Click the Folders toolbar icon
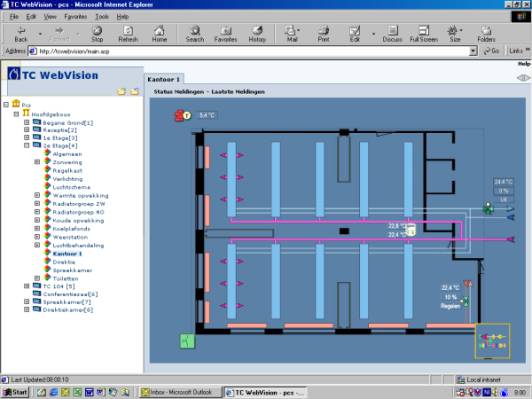Screen dimensions: 532x399 pyautogui.click(x=486, y=34)
